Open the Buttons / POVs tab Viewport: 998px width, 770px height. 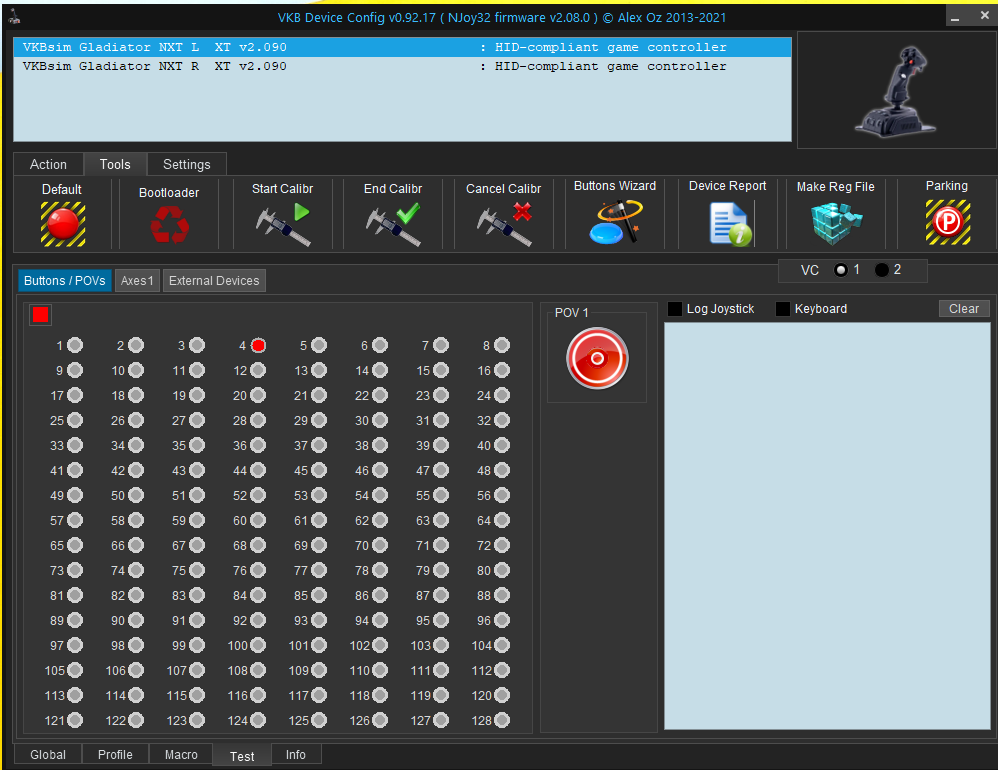pyautogui.click(x=65, y=281)
